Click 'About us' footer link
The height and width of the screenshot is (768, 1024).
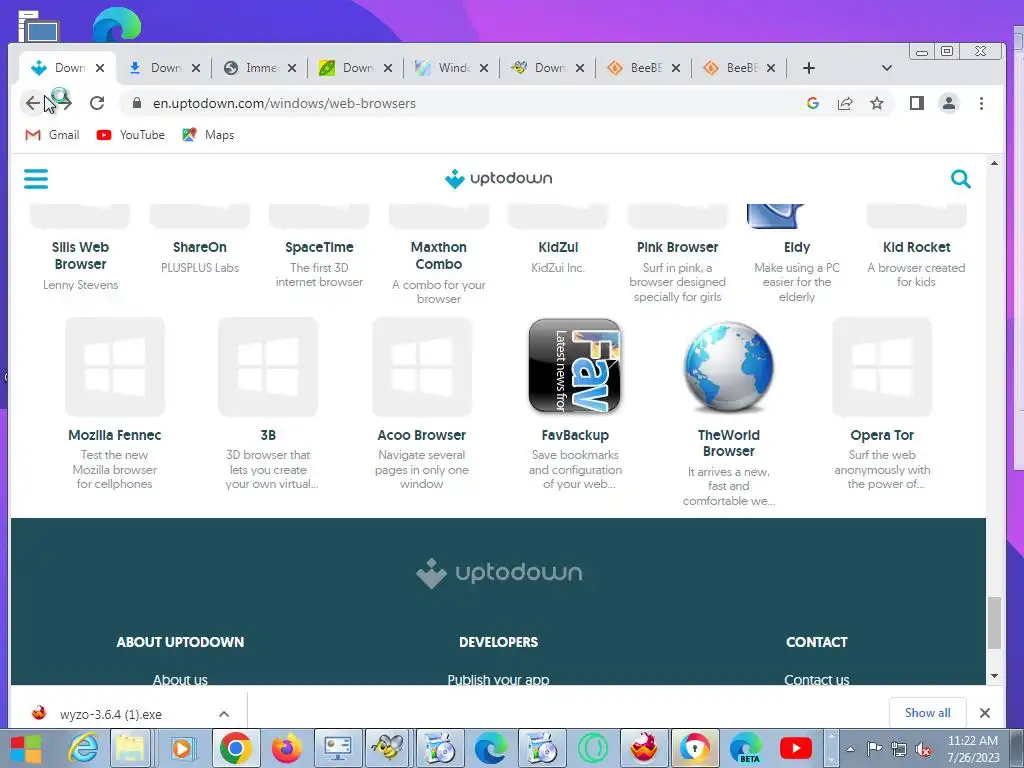tap(180, 679)
